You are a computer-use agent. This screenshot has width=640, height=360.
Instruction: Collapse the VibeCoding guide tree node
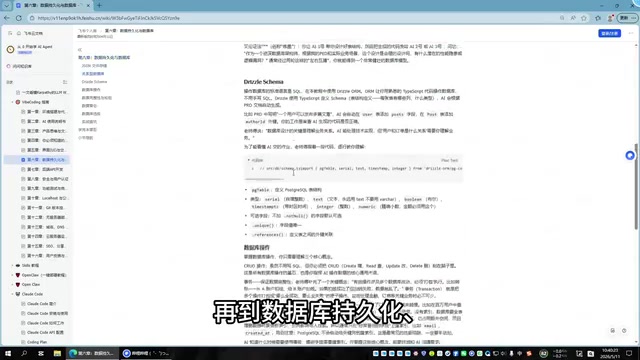pos(13,102)
